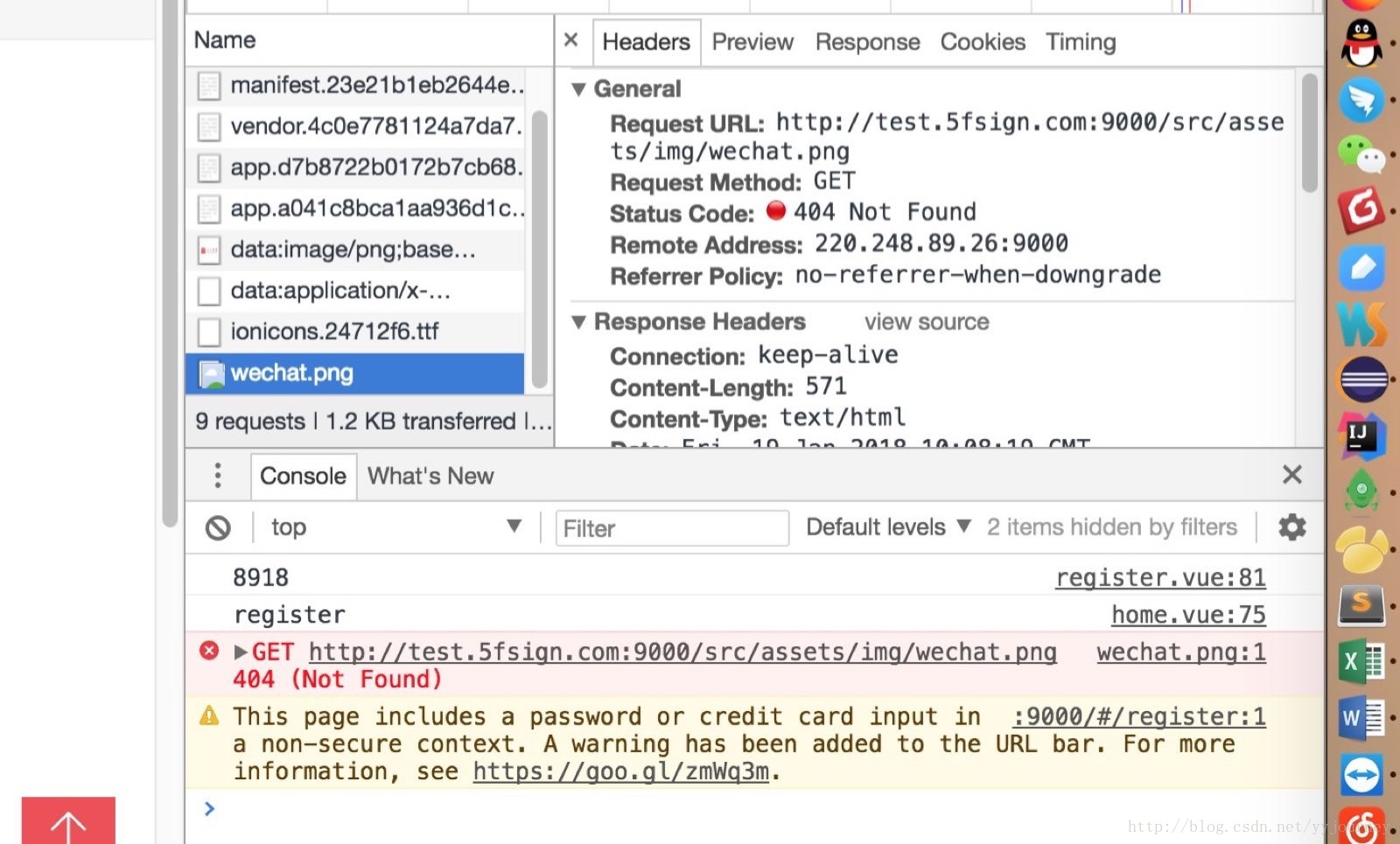
Task: Click the 404 Not Found status value
Action: (x=884, y=212)
